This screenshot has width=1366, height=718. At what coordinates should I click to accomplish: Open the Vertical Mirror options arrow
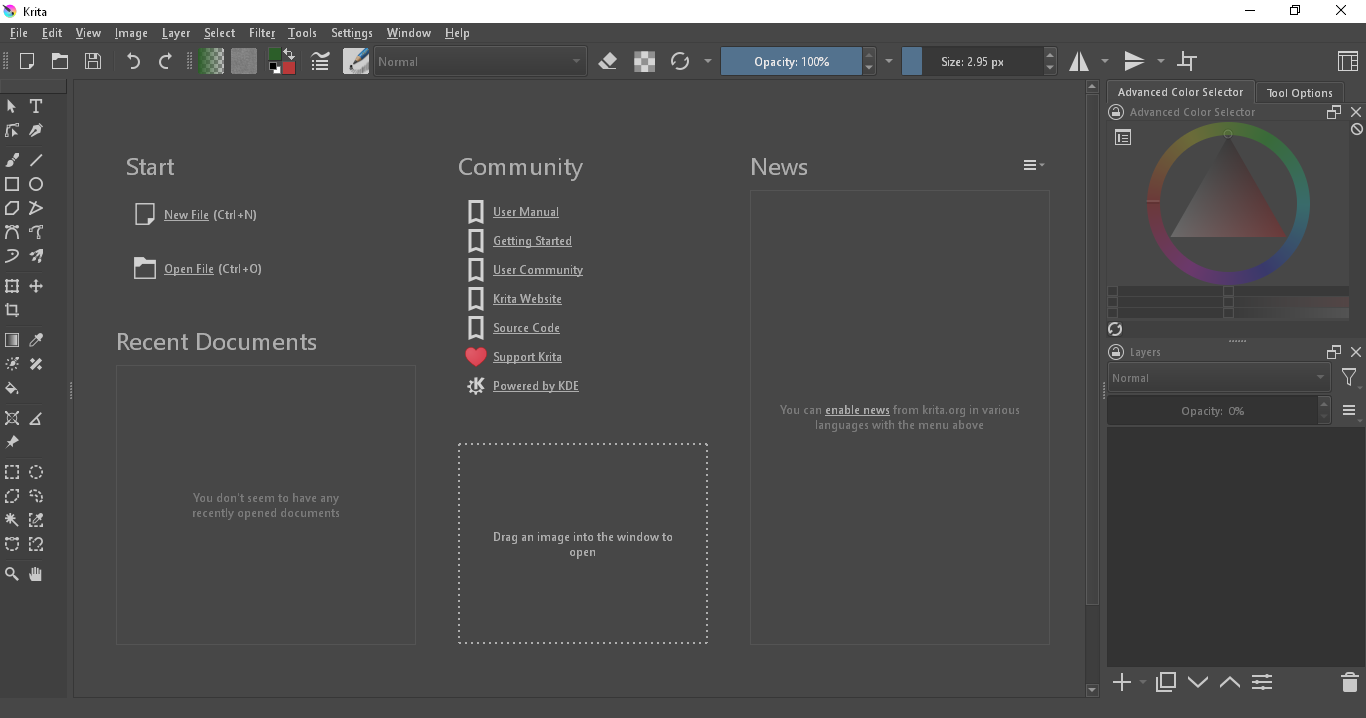coord(1160,61)
